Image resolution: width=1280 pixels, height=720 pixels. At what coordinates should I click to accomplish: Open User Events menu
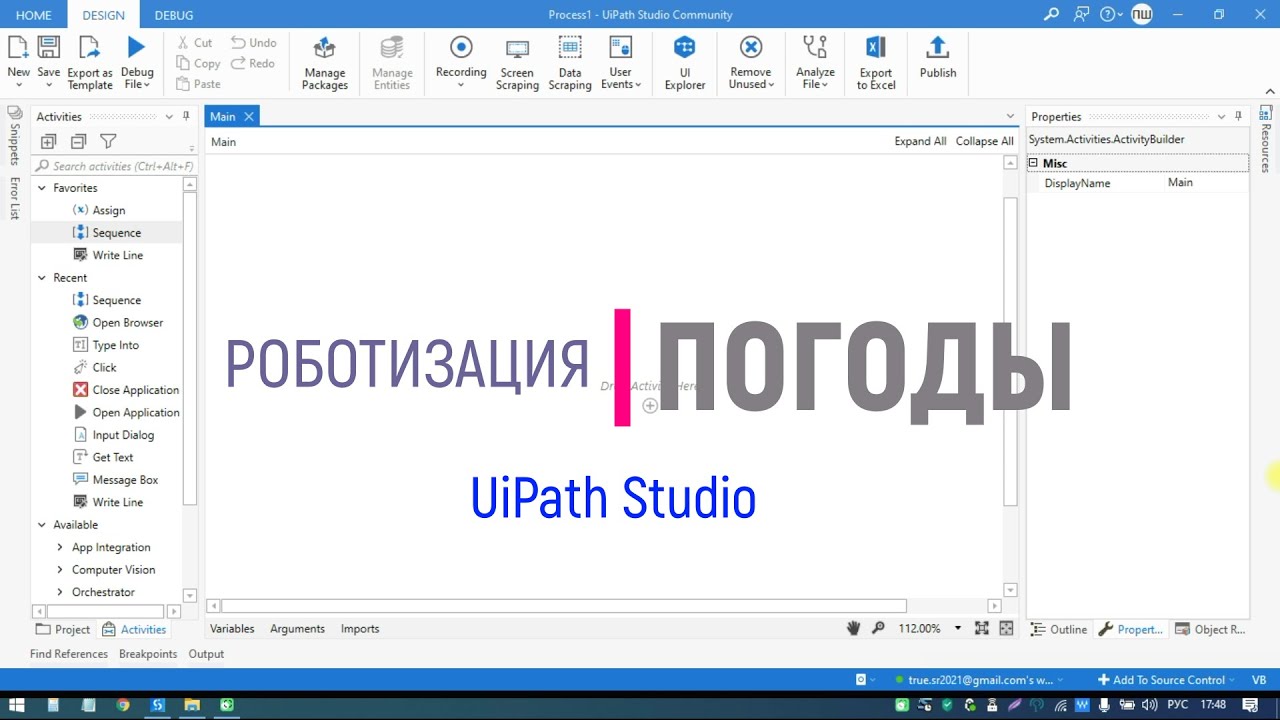tap(621, 63)
